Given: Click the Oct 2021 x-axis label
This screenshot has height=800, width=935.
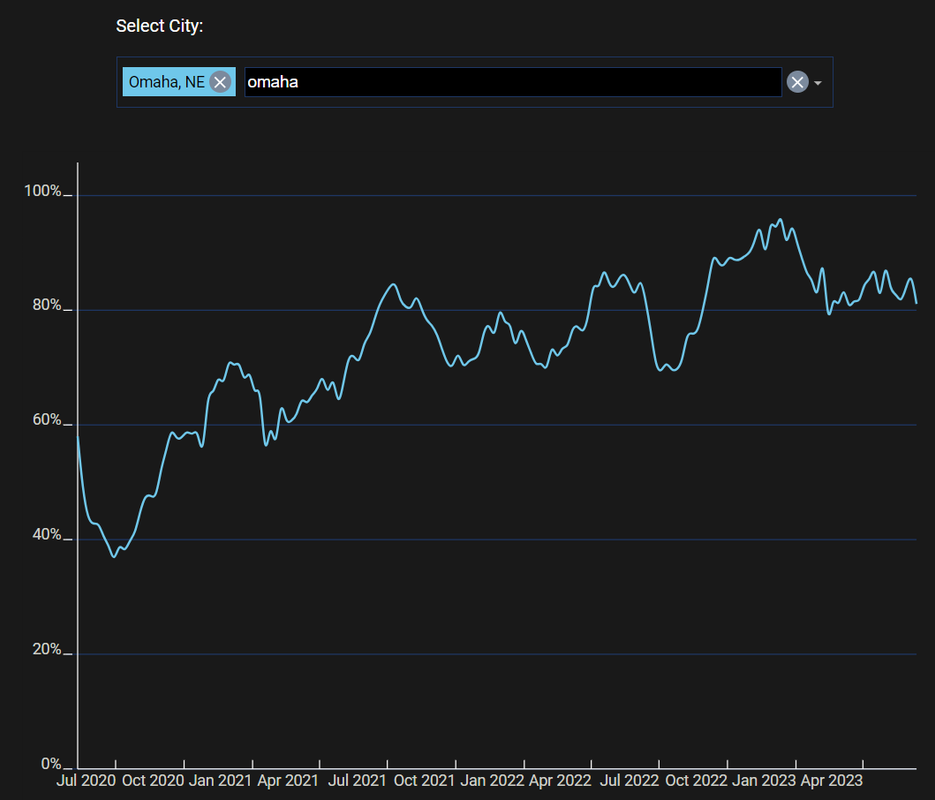Looking at the screenshot, I should [x=425, y=781].
